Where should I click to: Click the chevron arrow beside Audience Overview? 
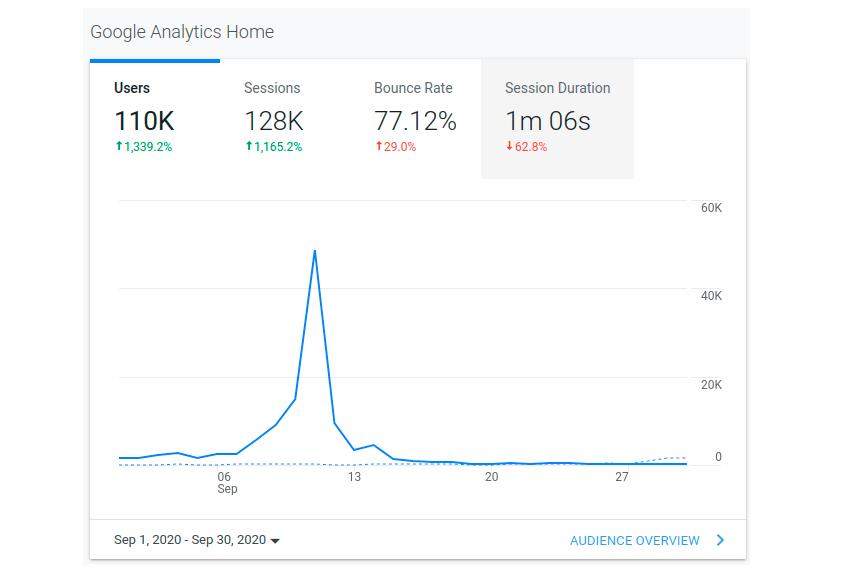point(720,540)
